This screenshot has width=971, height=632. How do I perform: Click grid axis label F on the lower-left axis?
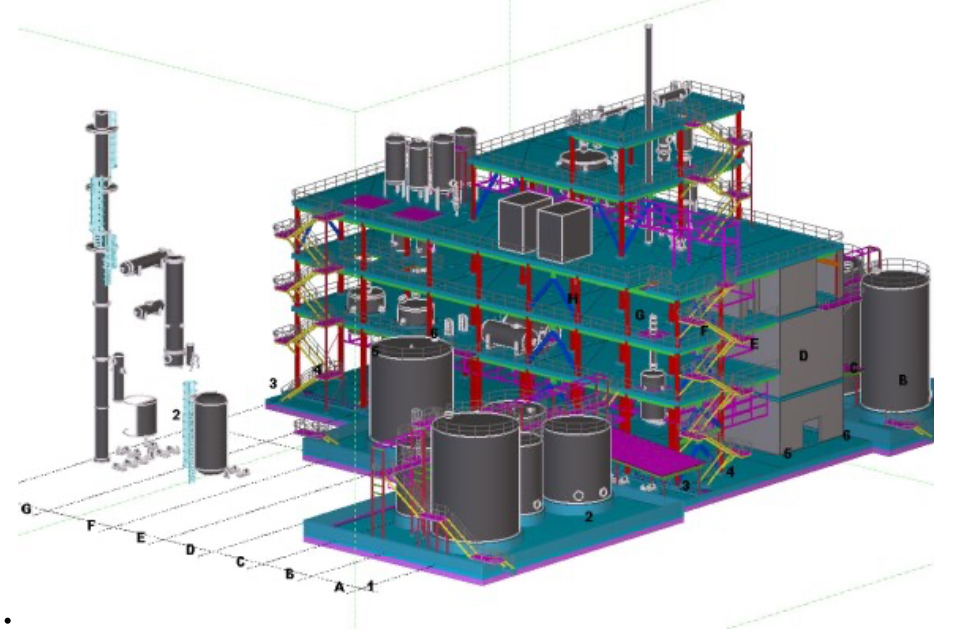(x=91, y=526)
